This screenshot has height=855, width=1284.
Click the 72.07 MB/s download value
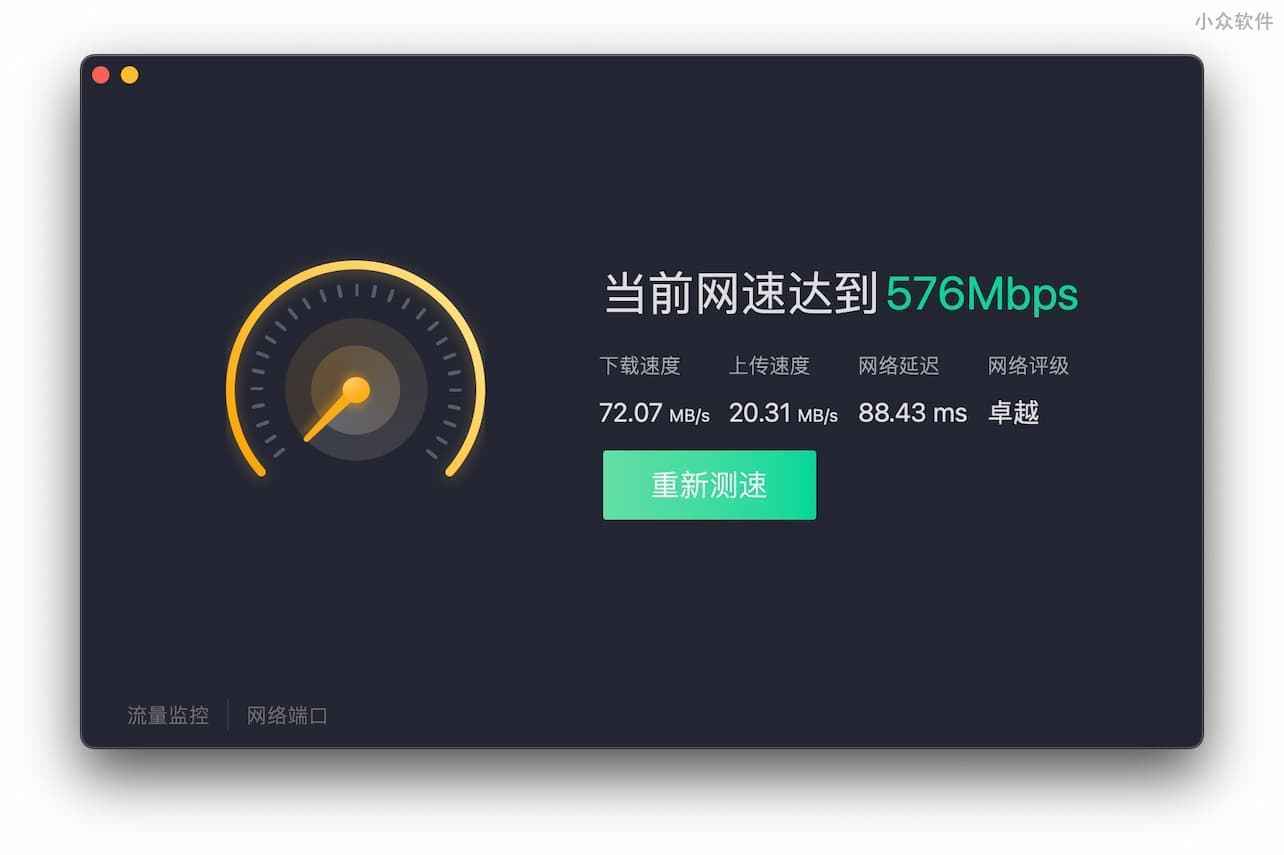[654, 412]
